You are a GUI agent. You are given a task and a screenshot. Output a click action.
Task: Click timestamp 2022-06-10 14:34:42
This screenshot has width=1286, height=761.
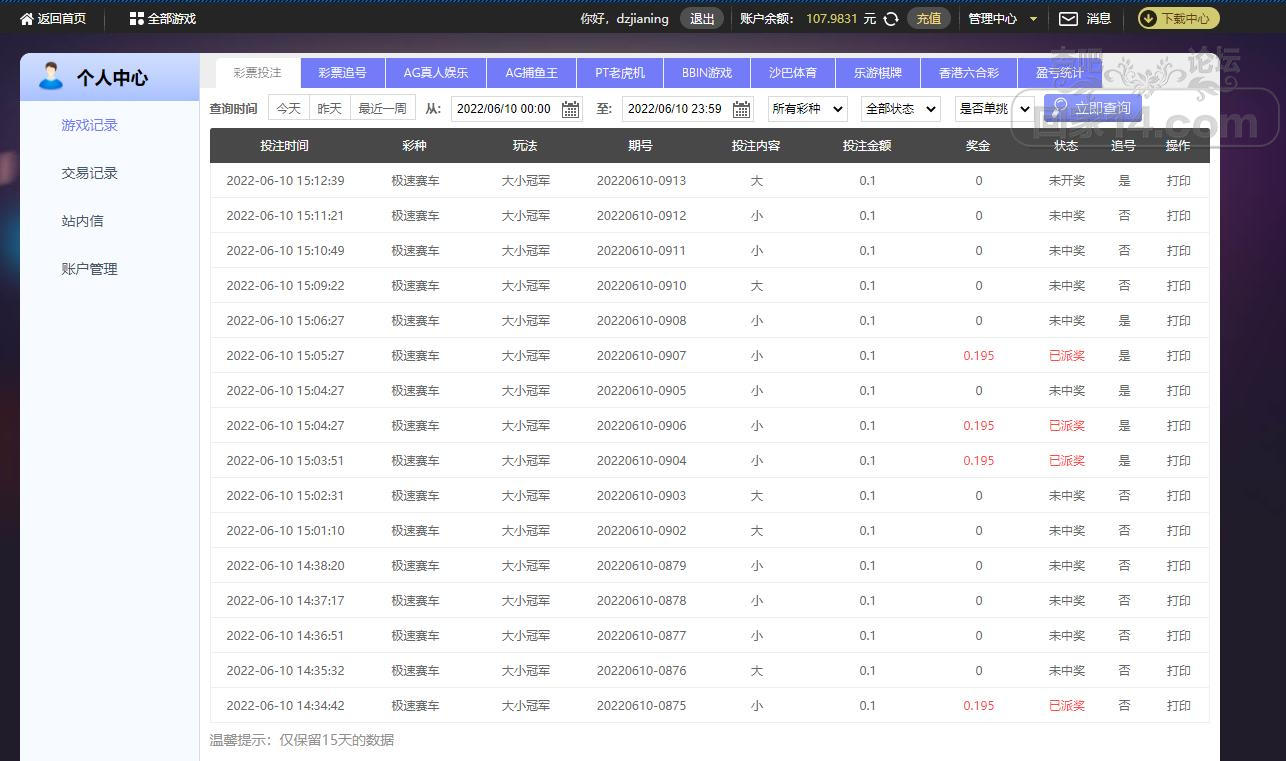[285, 706]
